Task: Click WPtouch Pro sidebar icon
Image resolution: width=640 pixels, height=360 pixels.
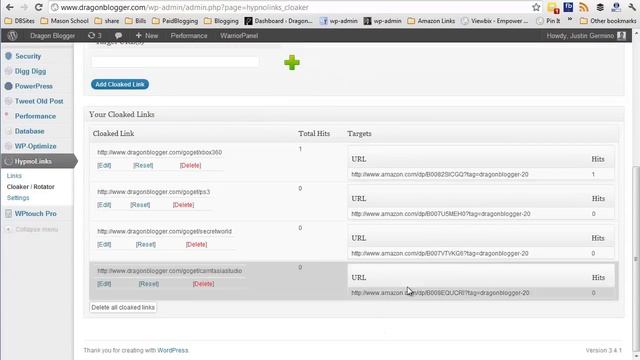Action: pyautogui.click(x=9, y=213)
